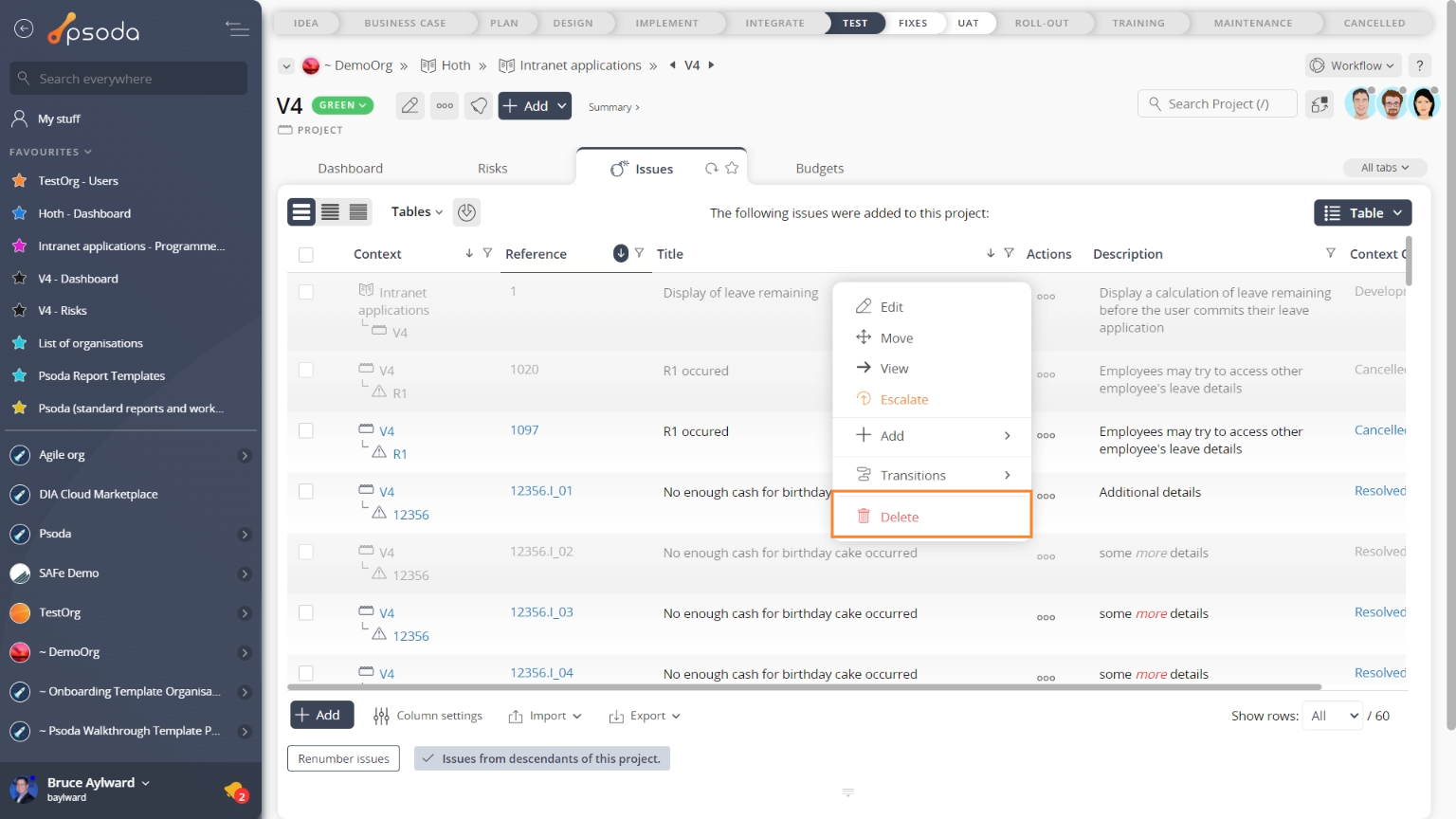The width and height of the screenshot is (1456, 819).
Task: Choose Delete from the context menu
Action: coord(900,517)
